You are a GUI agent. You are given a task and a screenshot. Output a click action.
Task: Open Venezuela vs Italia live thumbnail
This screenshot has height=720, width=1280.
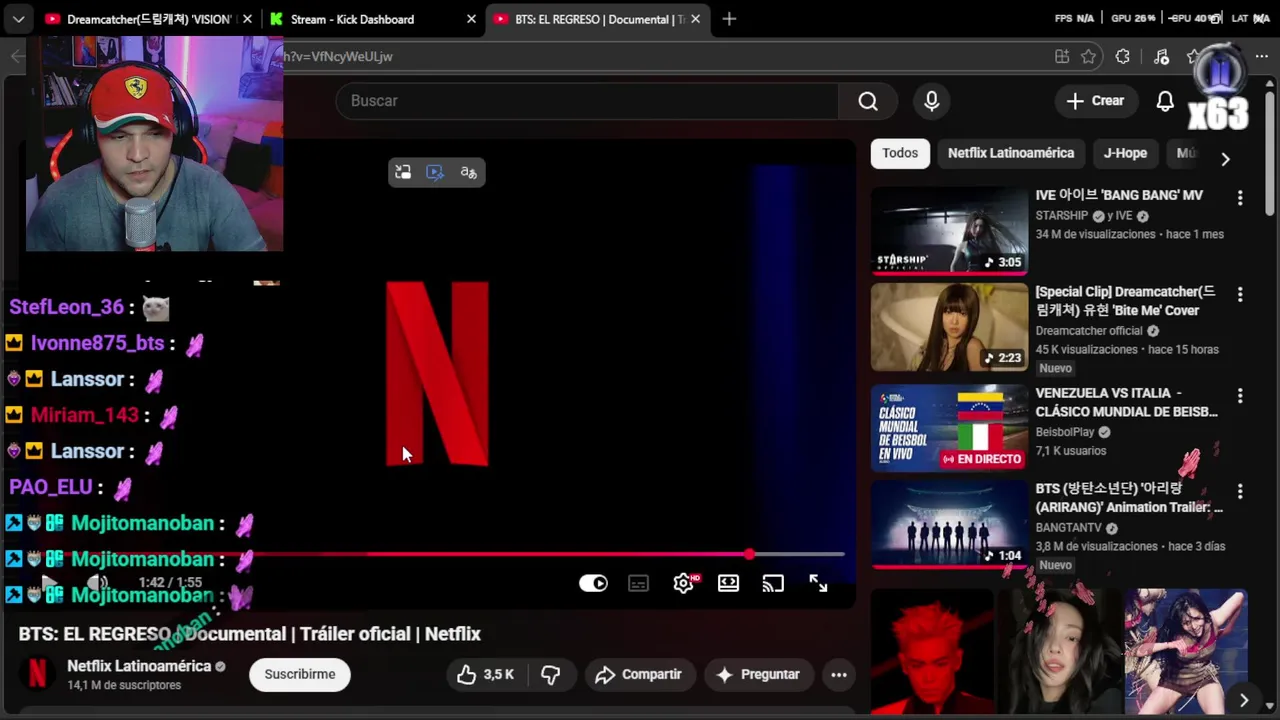coord(949,427)
